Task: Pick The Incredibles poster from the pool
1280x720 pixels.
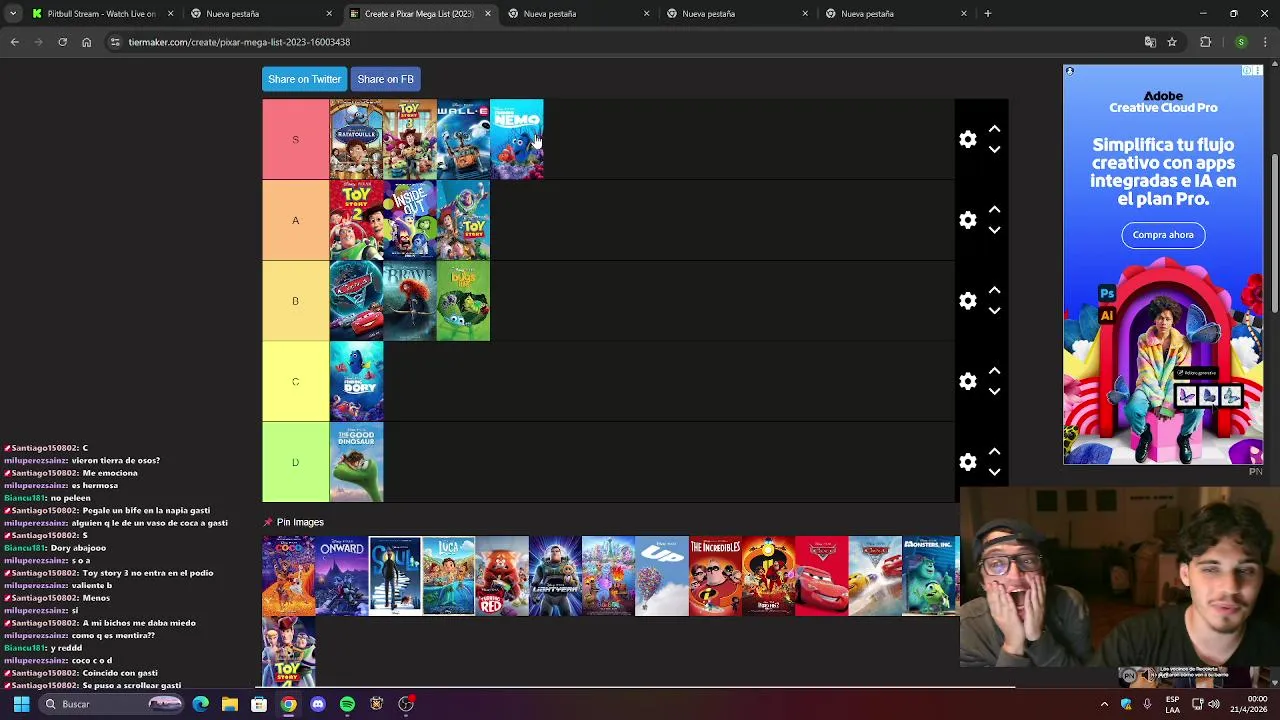Action: pyautogui.click(x=715, y=576)
